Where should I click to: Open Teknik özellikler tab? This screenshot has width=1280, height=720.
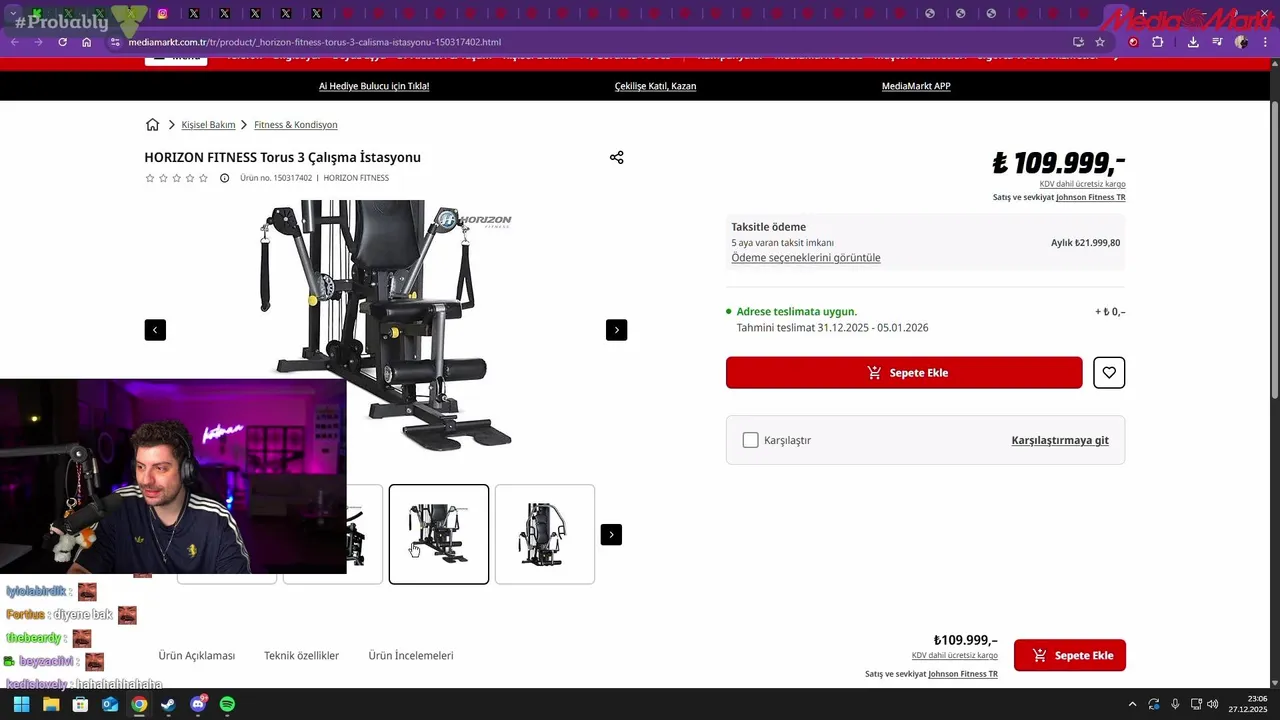(x=301, y=656)
